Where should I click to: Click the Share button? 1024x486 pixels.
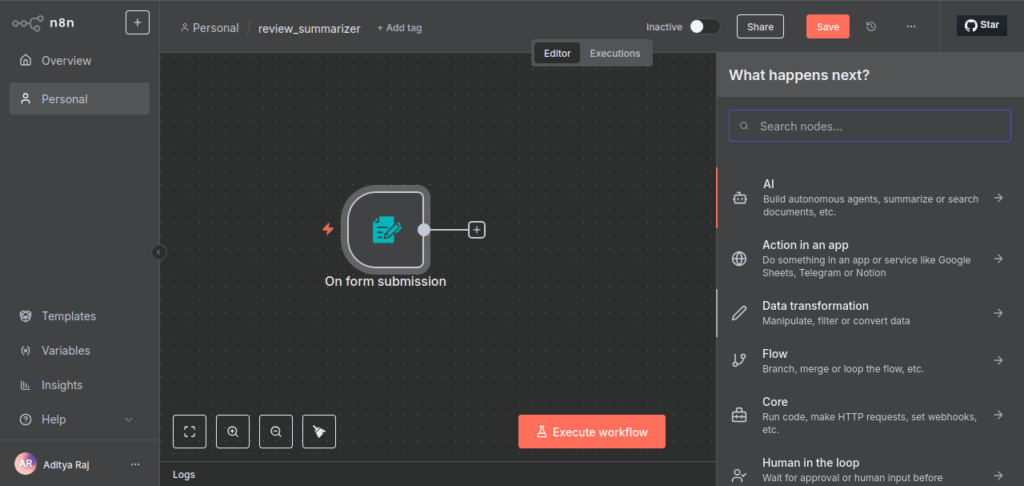[760, 27]
